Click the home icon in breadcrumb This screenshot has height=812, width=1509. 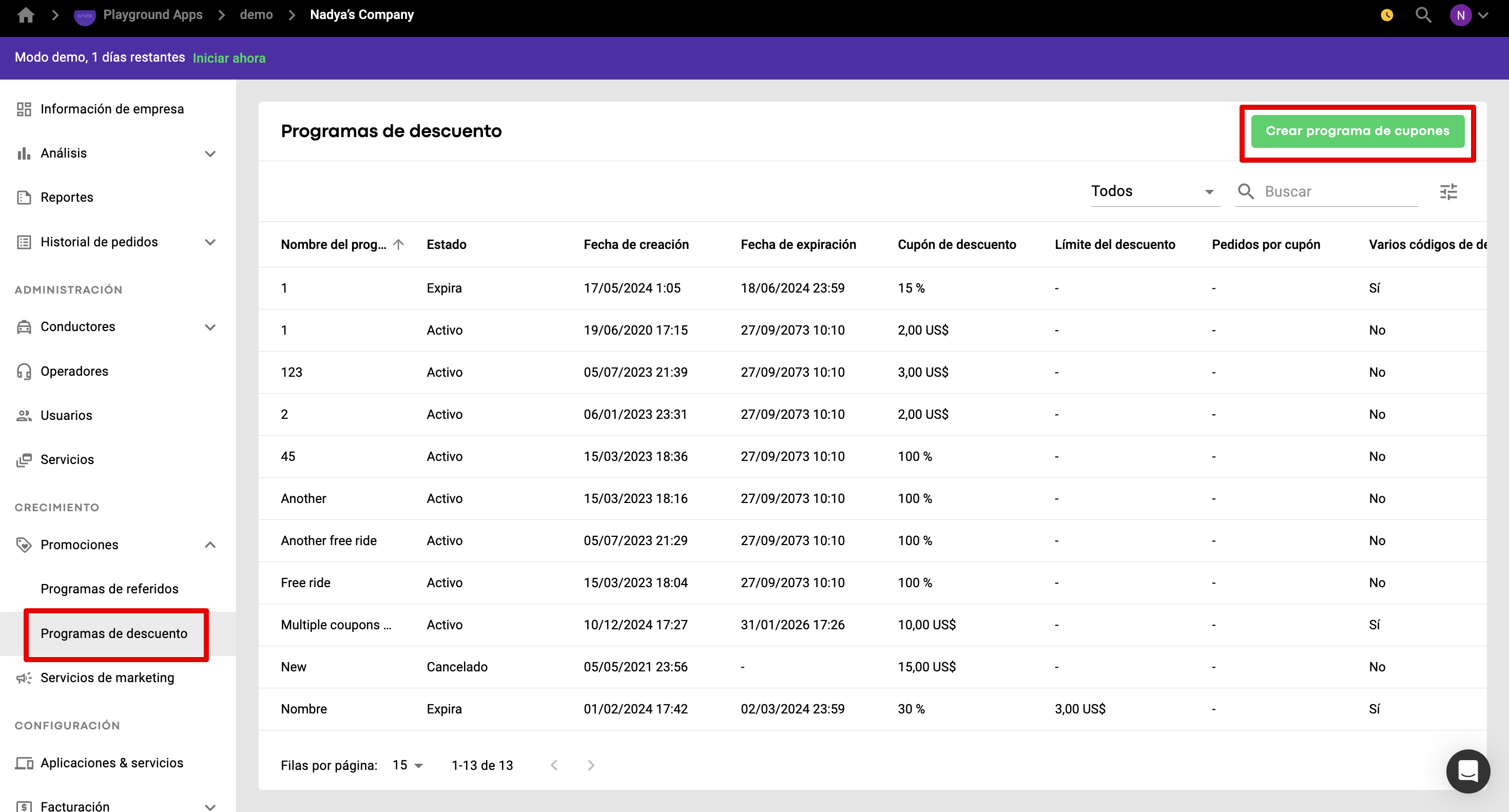point(26,15)
